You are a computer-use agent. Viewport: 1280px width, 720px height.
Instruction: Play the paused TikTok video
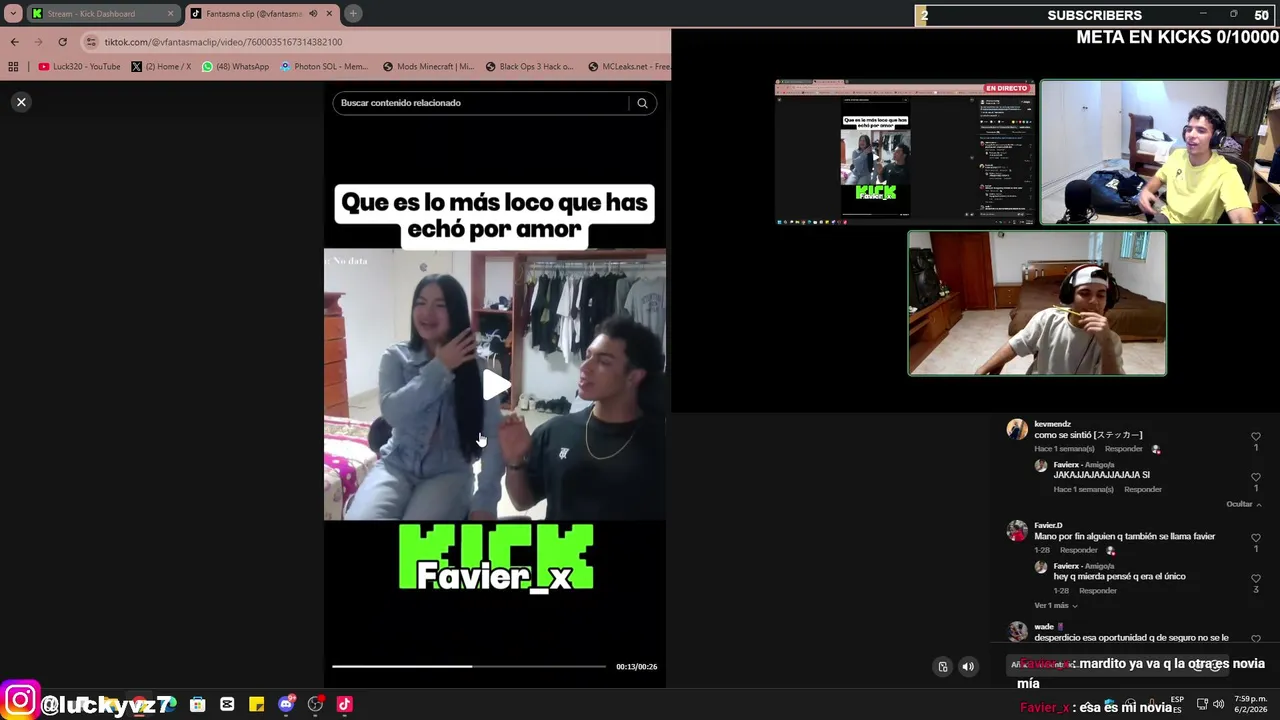coord(496,385)
